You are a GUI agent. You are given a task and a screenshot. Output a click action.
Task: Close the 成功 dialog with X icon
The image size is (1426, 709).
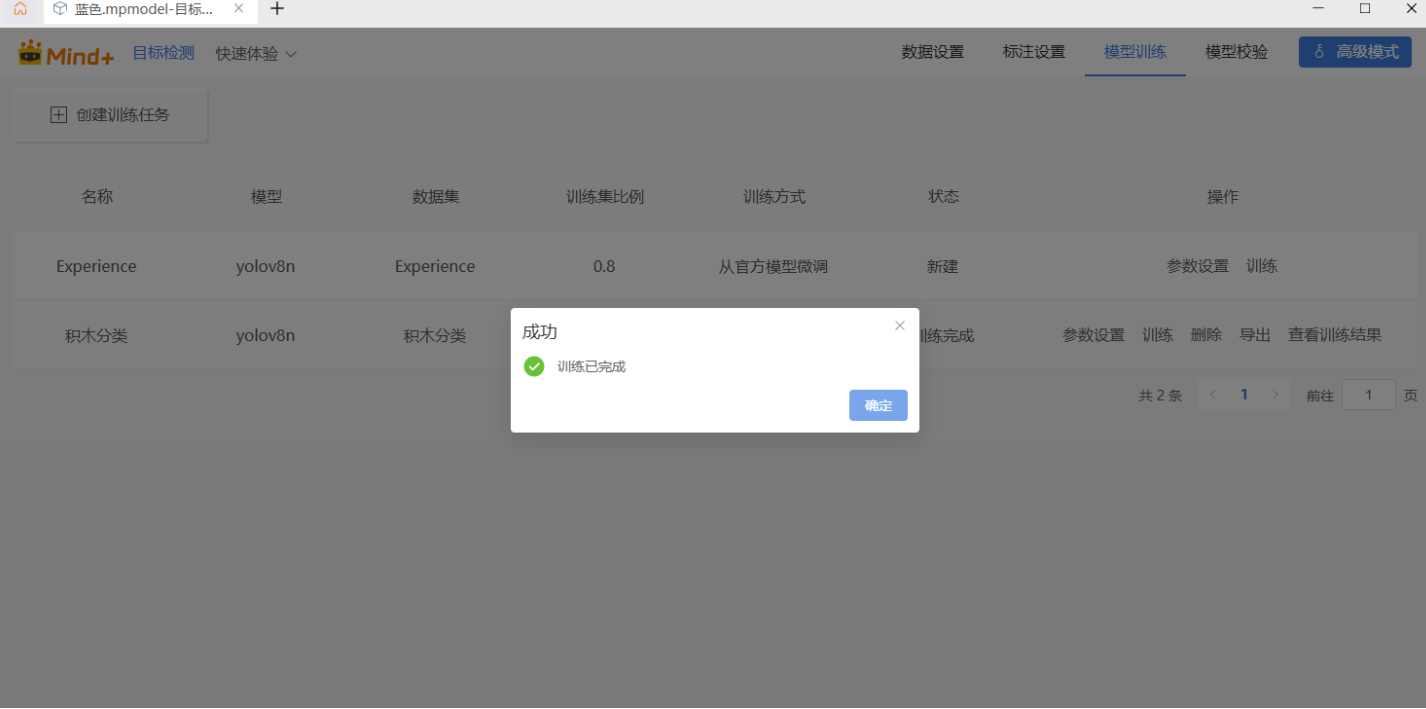coord(899,326)
